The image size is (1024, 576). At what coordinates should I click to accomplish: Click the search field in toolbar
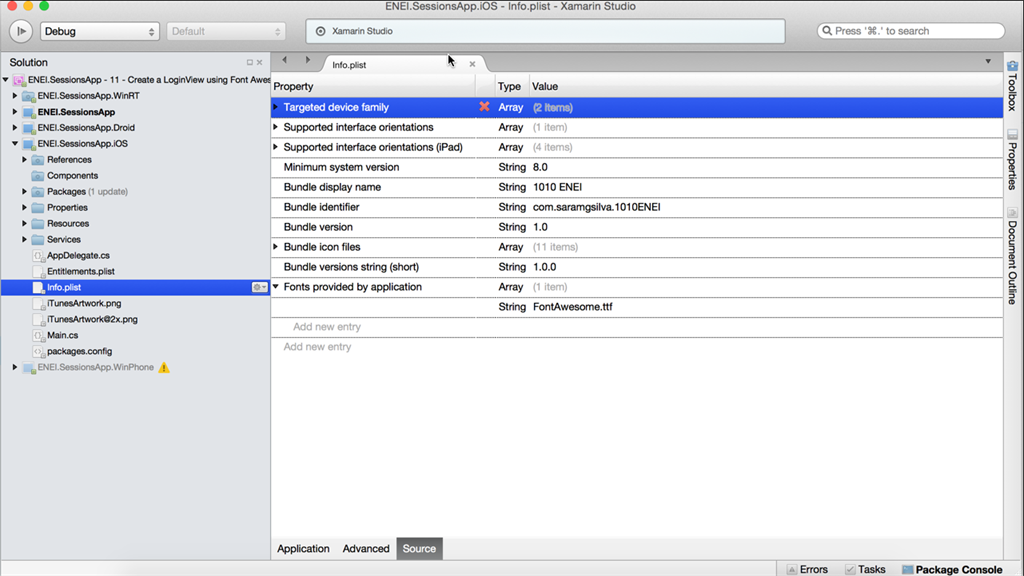(910, 31)
